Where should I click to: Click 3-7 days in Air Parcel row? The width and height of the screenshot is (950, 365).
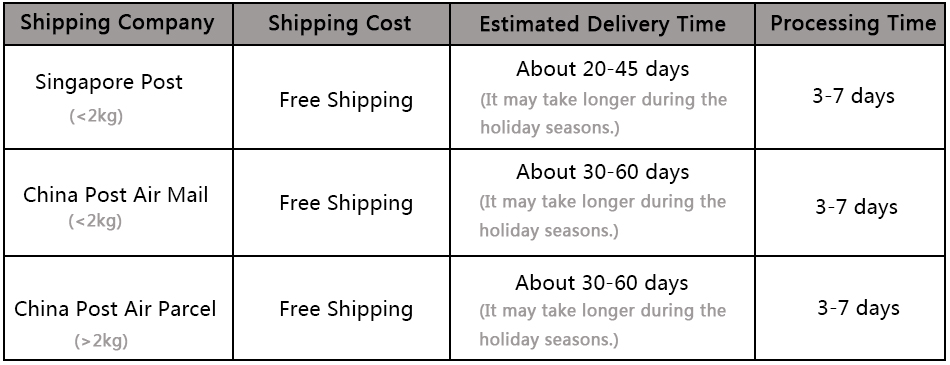coord(858,308)
